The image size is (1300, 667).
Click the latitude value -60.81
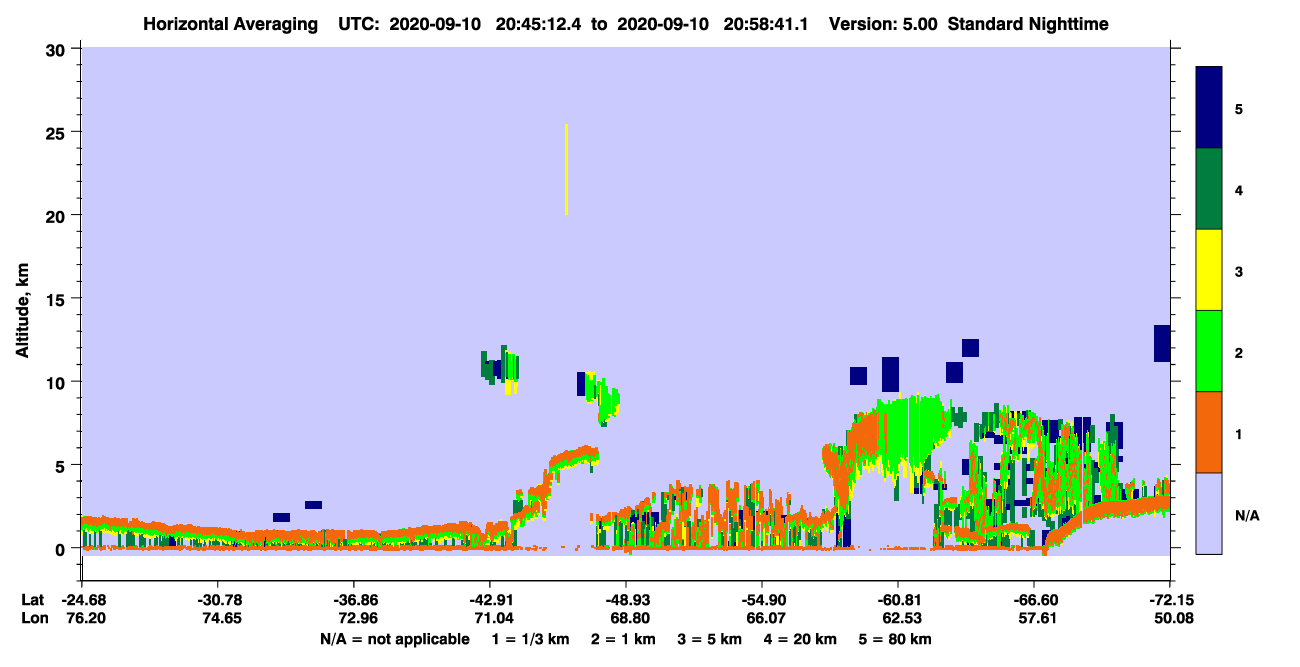click(898, 600)
